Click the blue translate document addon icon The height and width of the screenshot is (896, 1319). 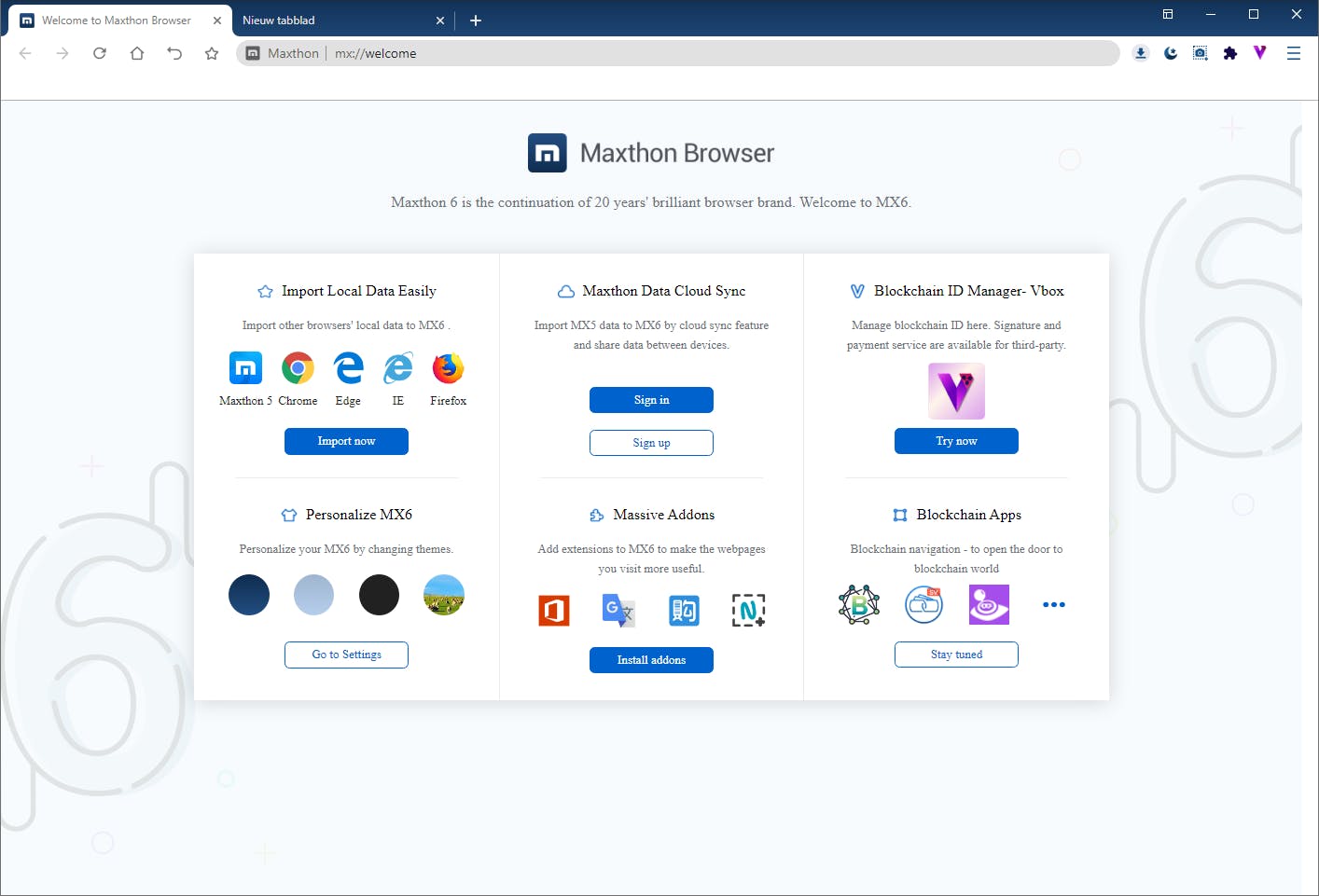(x=684, y=611)
